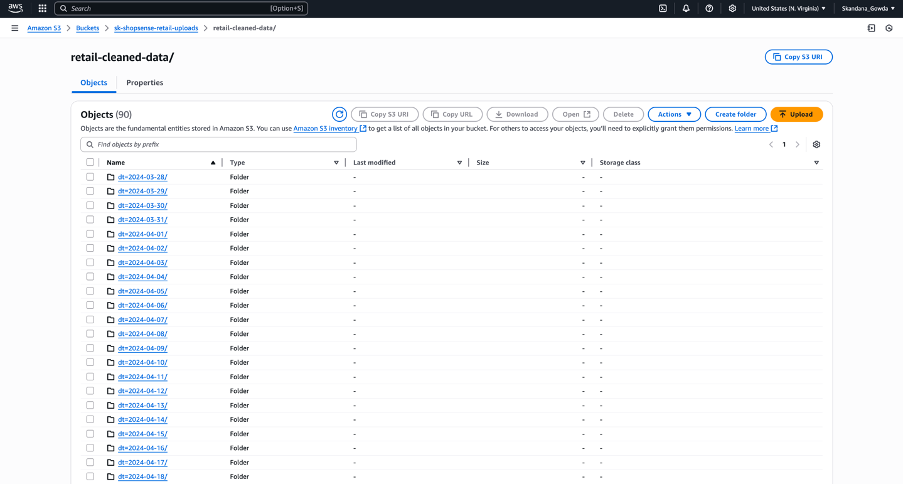
Task: Open the dt=2024-04-02/ folder
Action: (142, 248)
